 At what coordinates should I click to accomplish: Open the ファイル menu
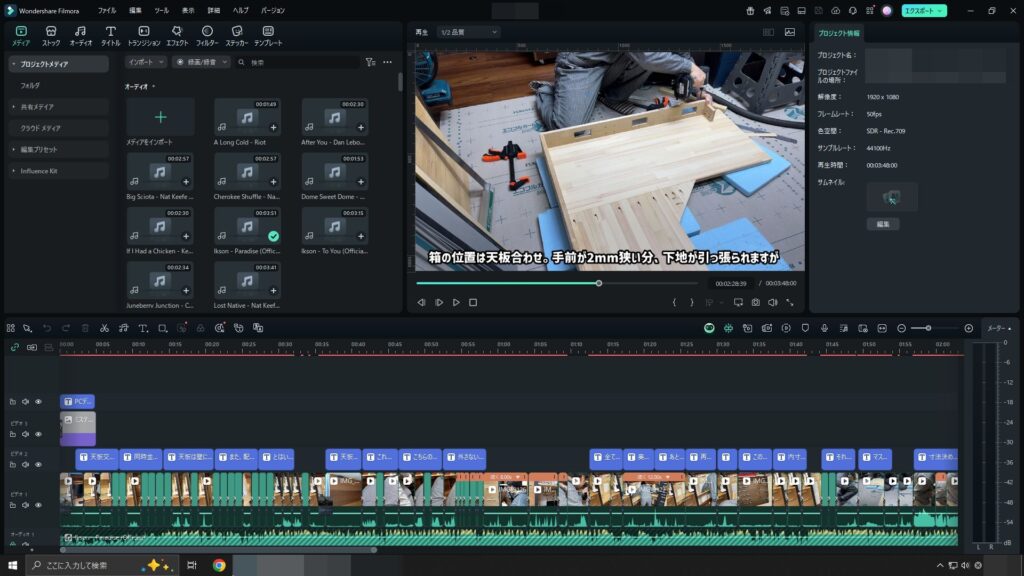tap(107, 10)
